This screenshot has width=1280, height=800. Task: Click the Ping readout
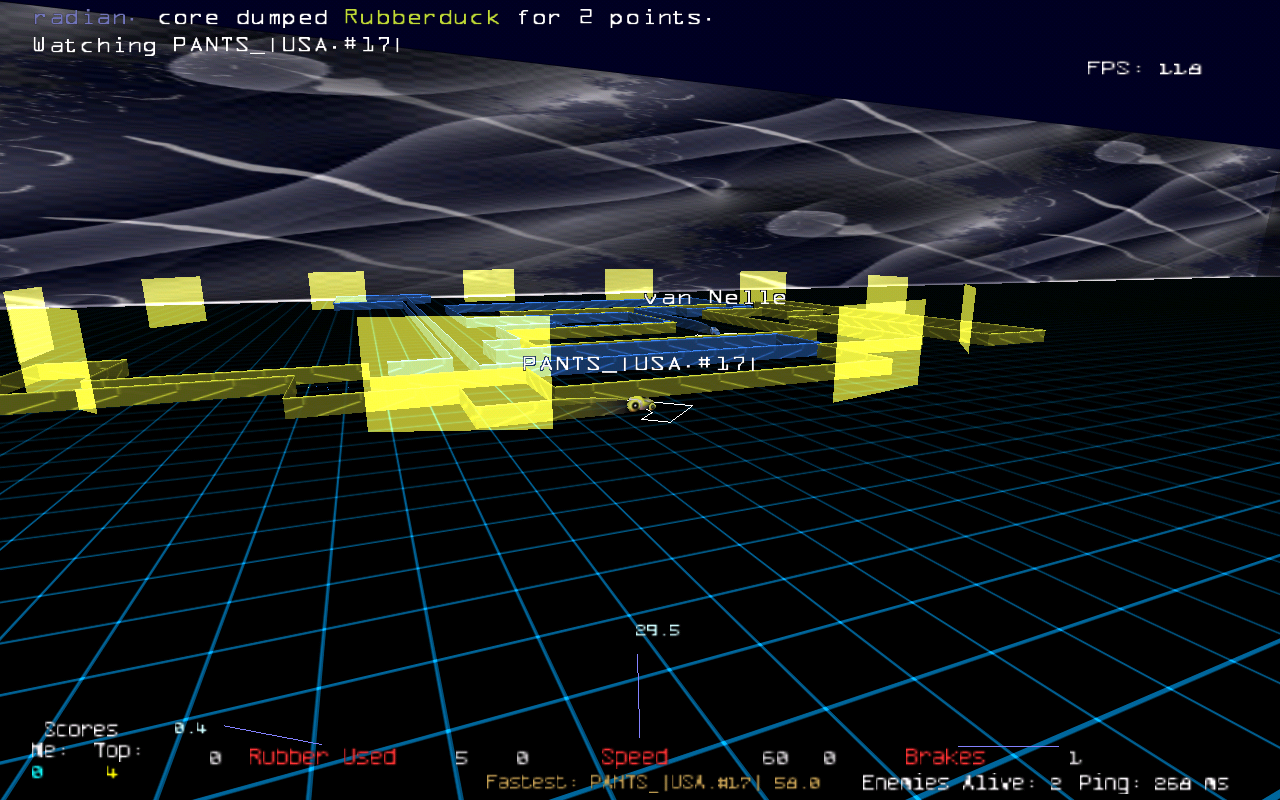pos(1153,783)
